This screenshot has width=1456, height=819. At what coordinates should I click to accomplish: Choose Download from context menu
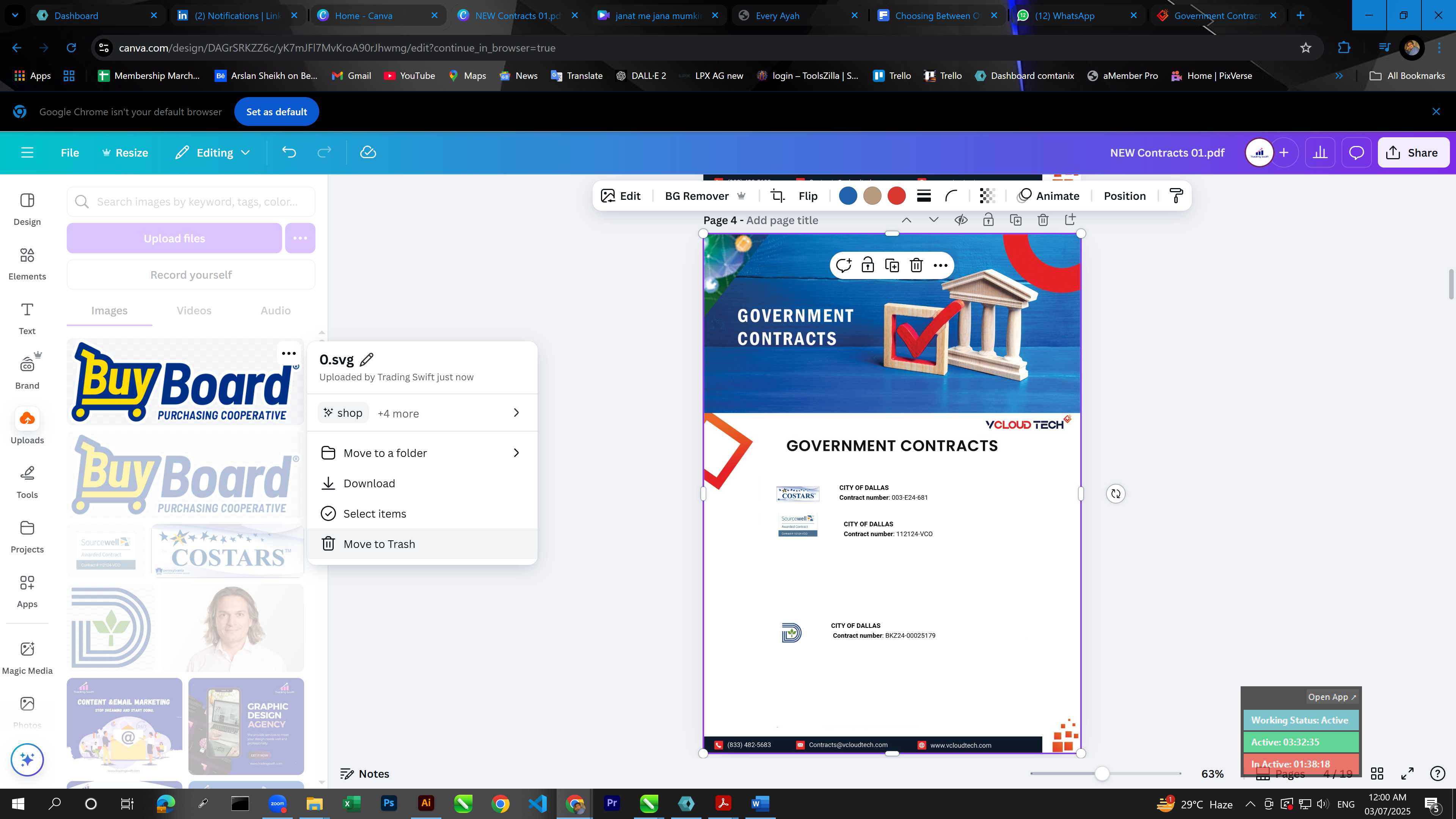(x=422, y=483)
